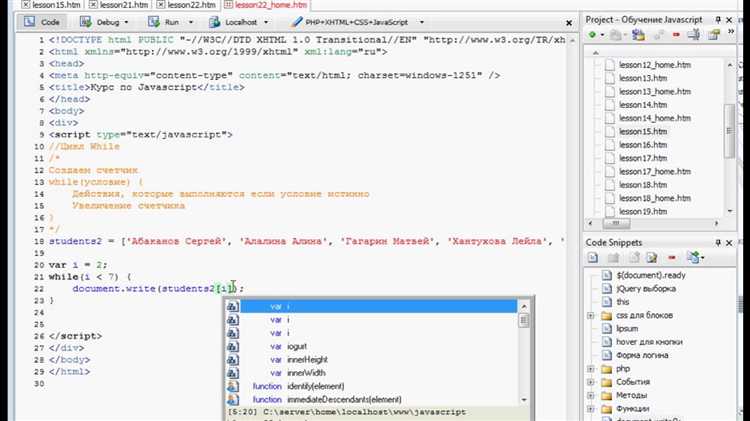Select the 'Форма логина' snippet
The image size is (750, 421).
(x=642, y=355)
